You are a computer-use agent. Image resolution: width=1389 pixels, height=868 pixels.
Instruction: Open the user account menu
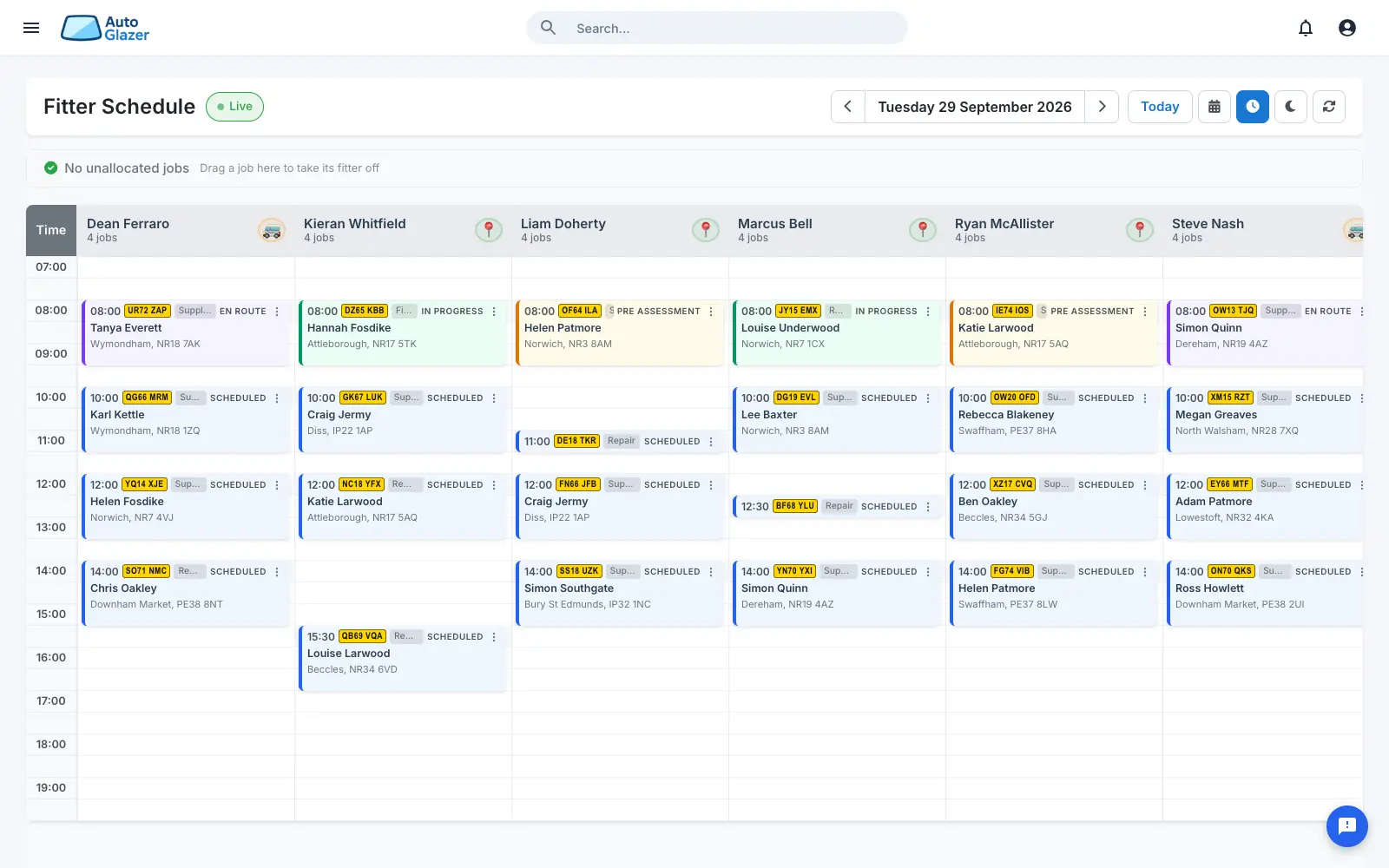click(x=1347, y=28)
